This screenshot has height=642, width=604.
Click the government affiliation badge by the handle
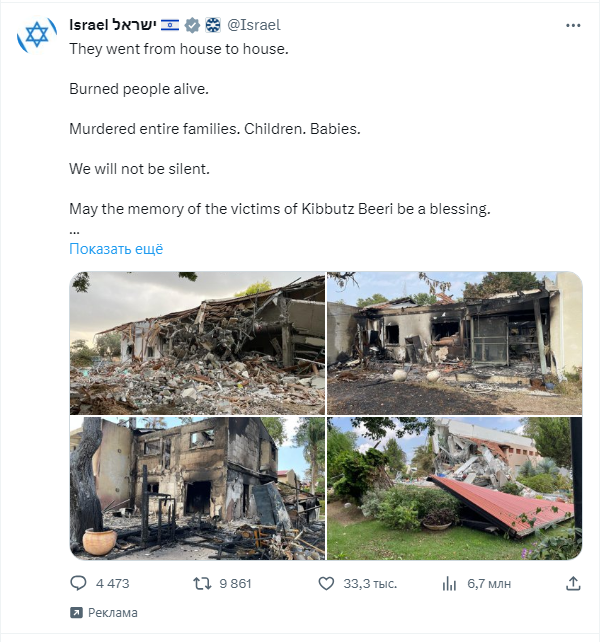(212, 25)
